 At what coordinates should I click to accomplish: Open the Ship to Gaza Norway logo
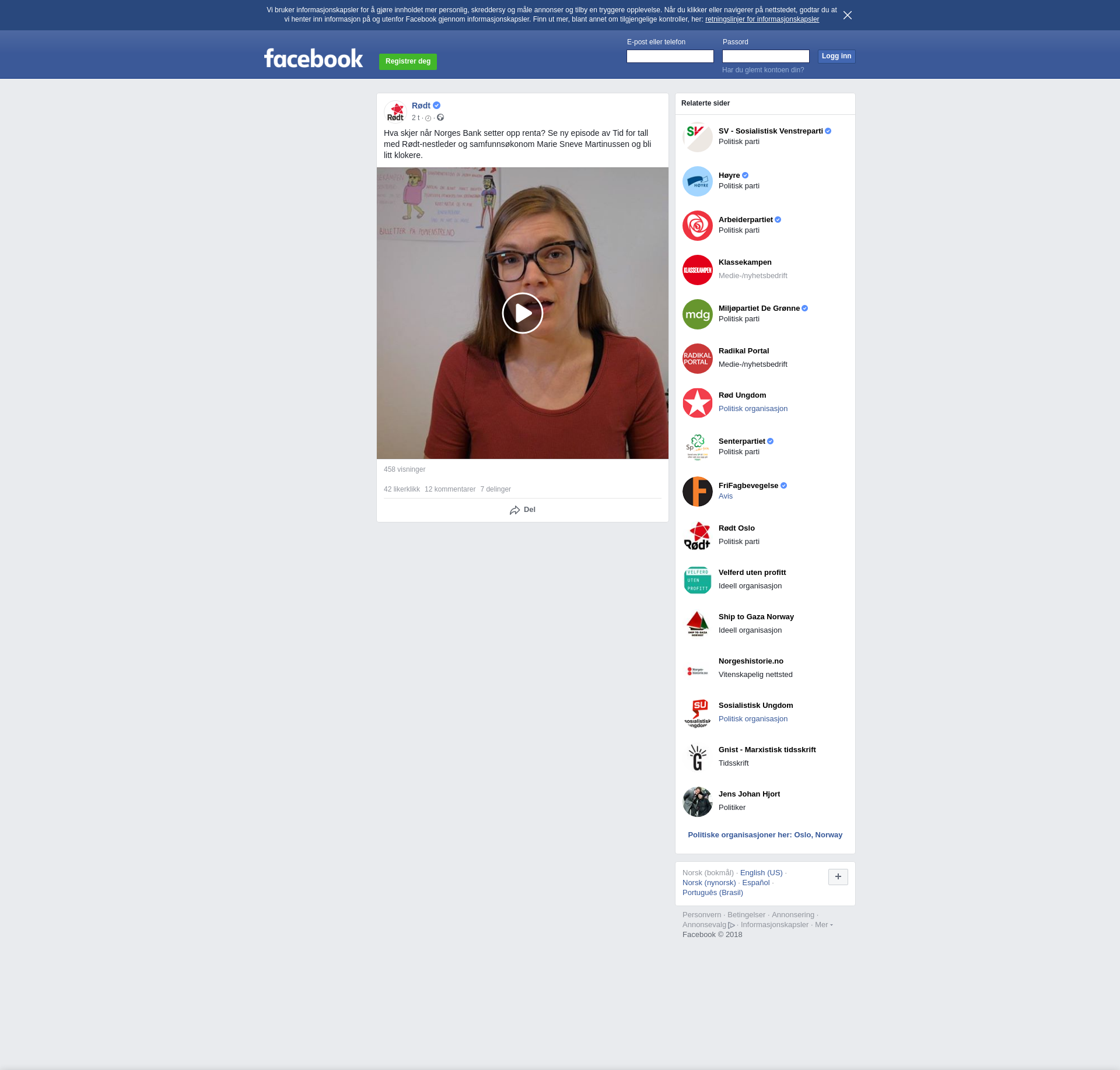click(x=698, y=625)
